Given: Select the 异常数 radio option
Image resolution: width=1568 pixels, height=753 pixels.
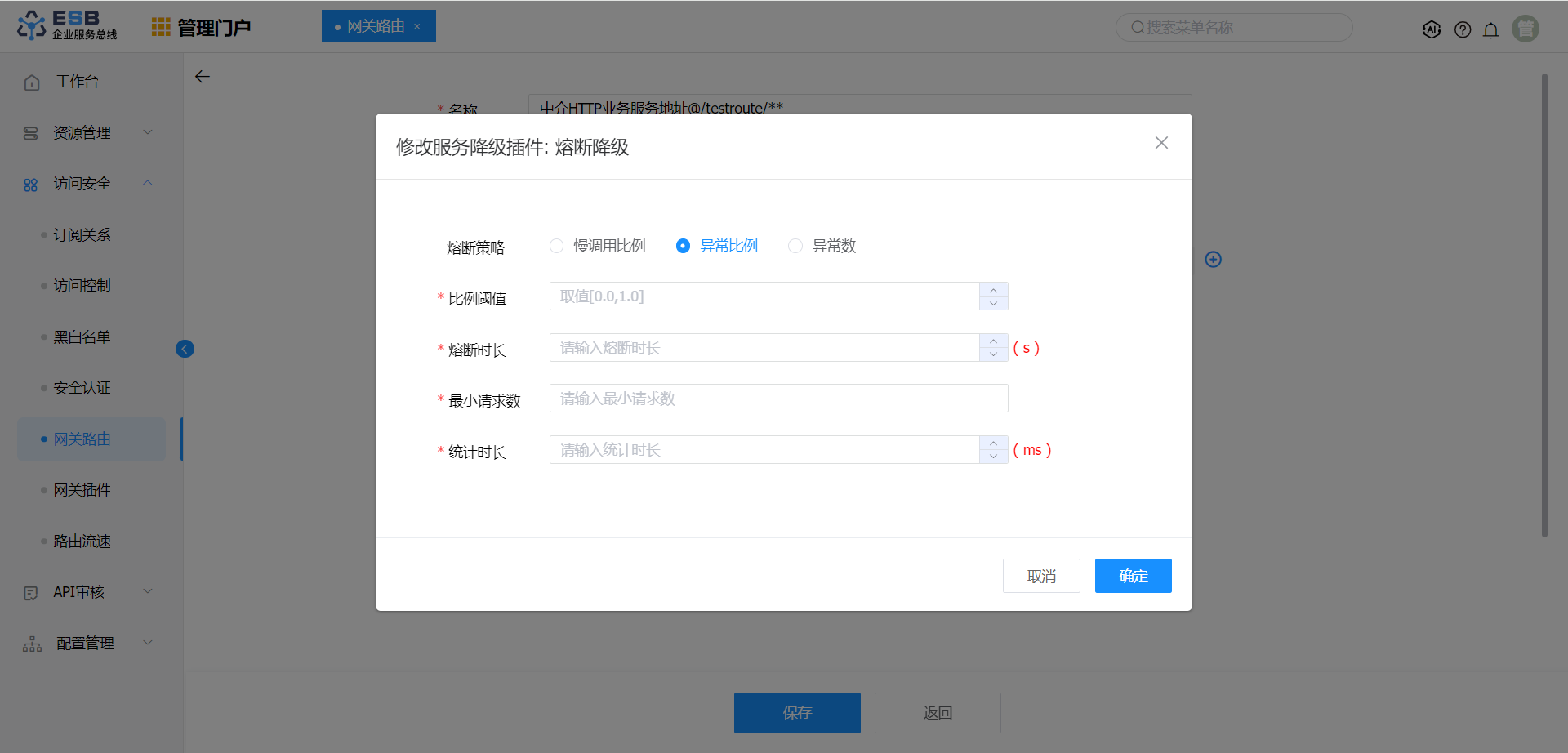Looking at the screenshot, I should point(795,246).
